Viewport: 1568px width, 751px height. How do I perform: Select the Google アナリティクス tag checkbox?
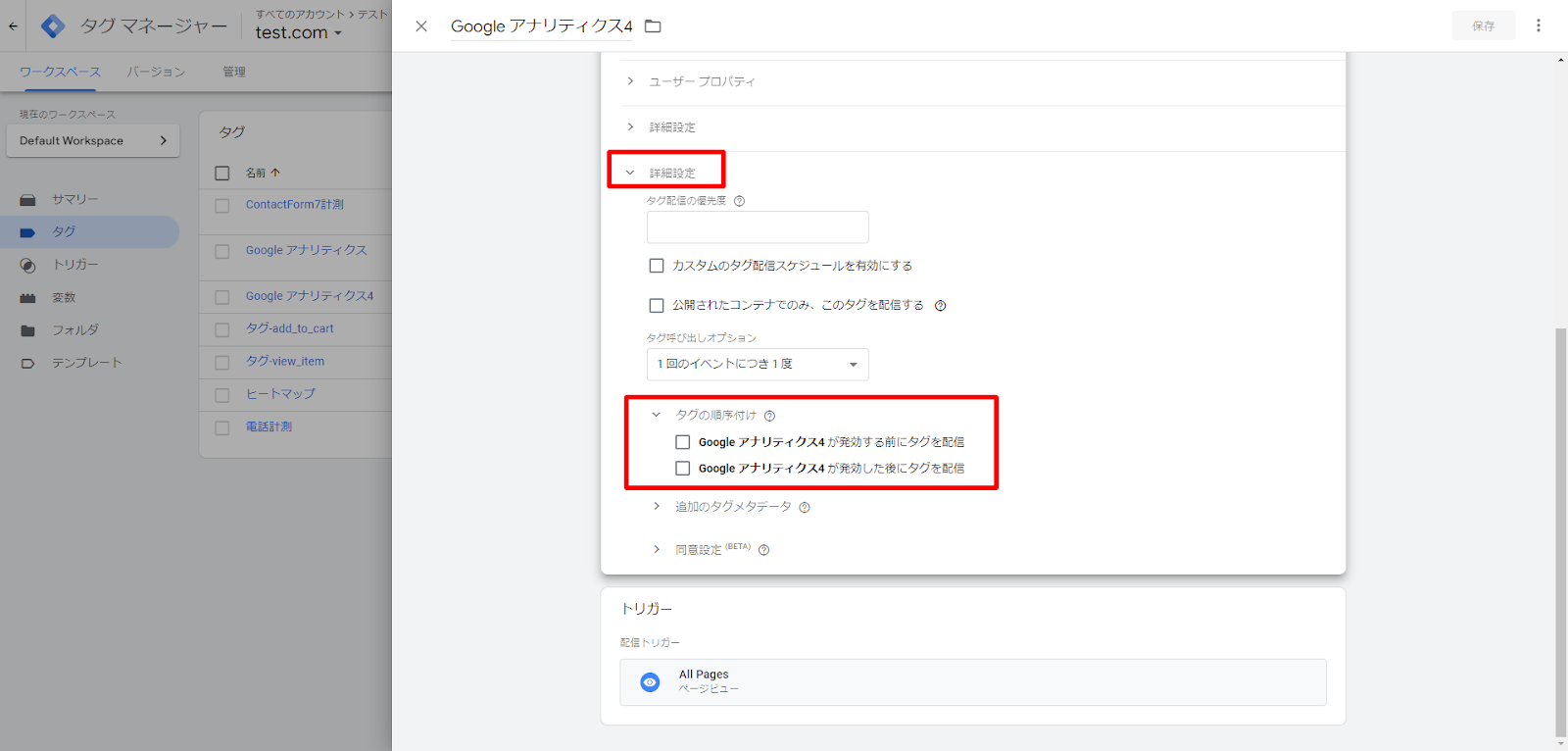click(x=222, y=252)
